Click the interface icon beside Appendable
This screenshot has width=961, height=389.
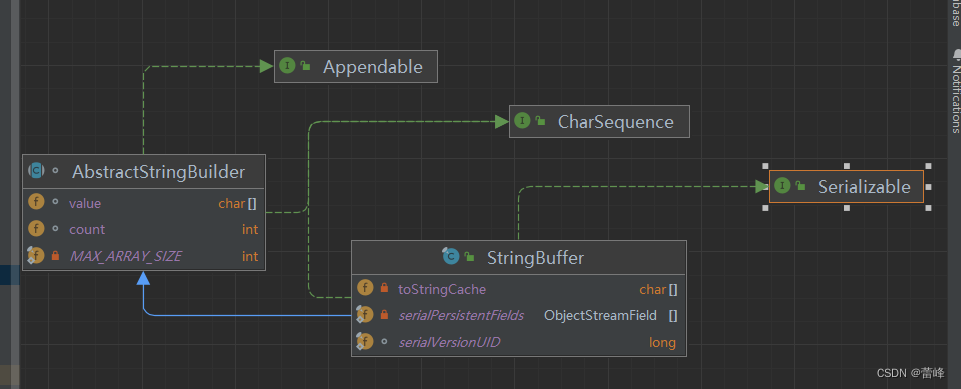287,66
